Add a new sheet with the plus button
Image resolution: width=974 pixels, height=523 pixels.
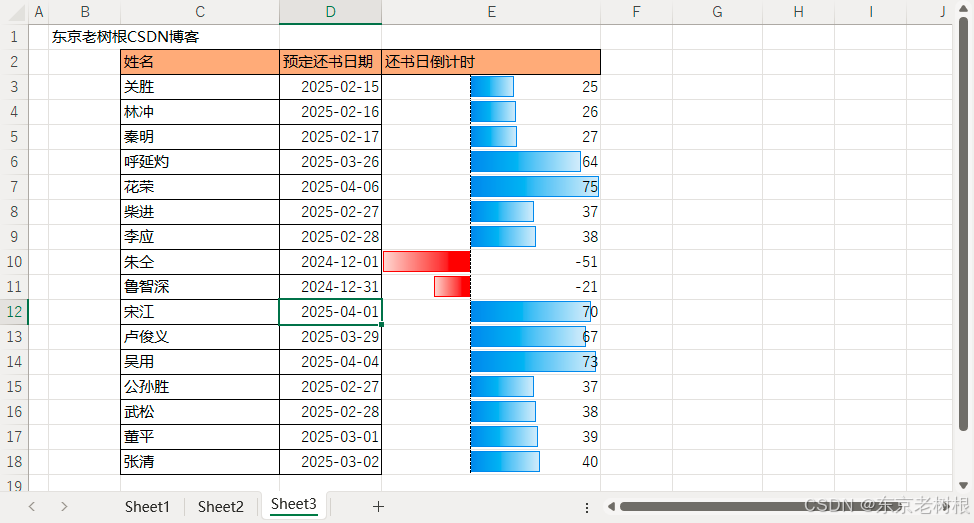(x=378, y=507)
